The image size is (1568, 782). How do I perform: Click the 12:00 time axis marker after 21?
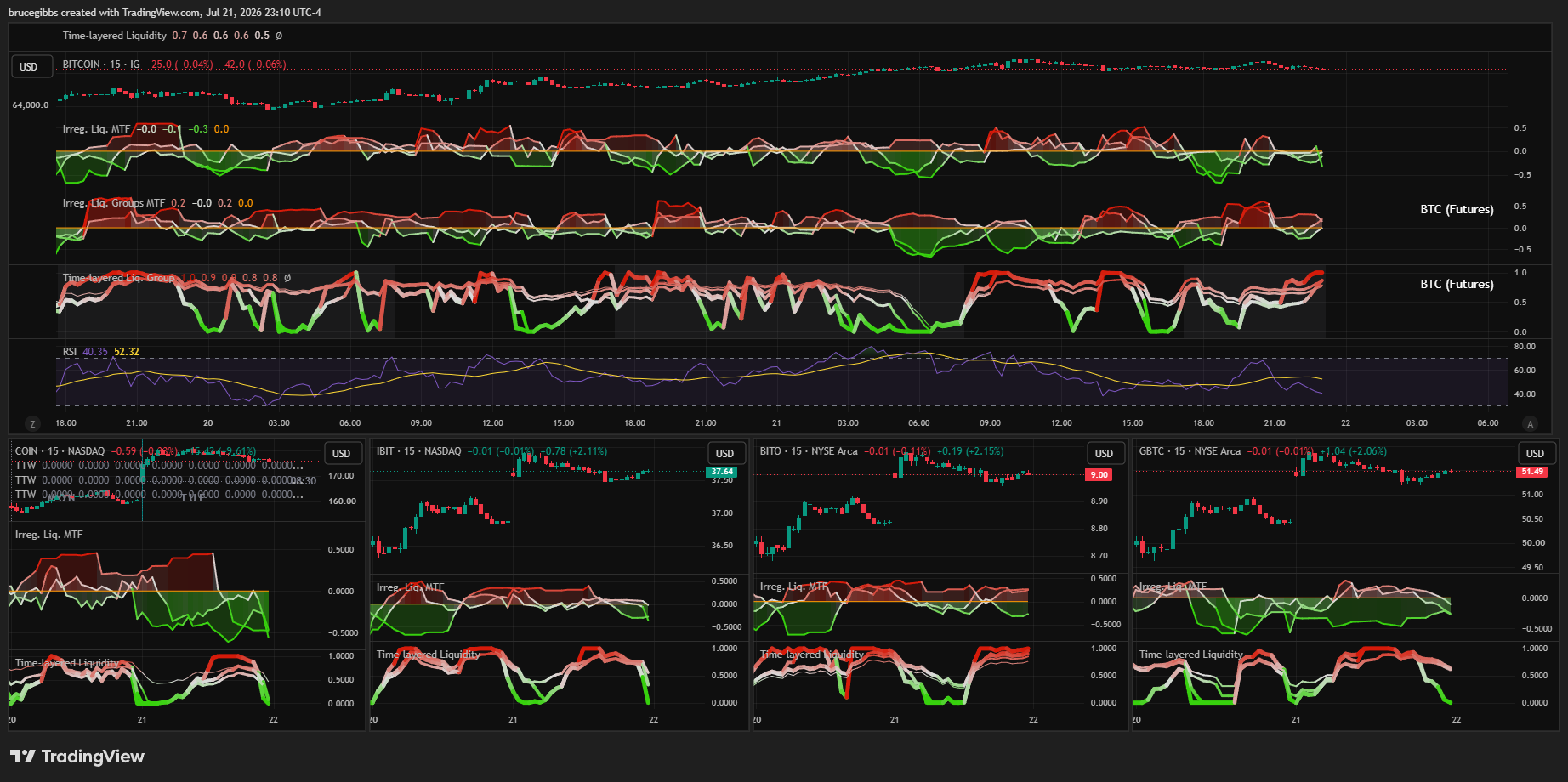click(1061, 423)
